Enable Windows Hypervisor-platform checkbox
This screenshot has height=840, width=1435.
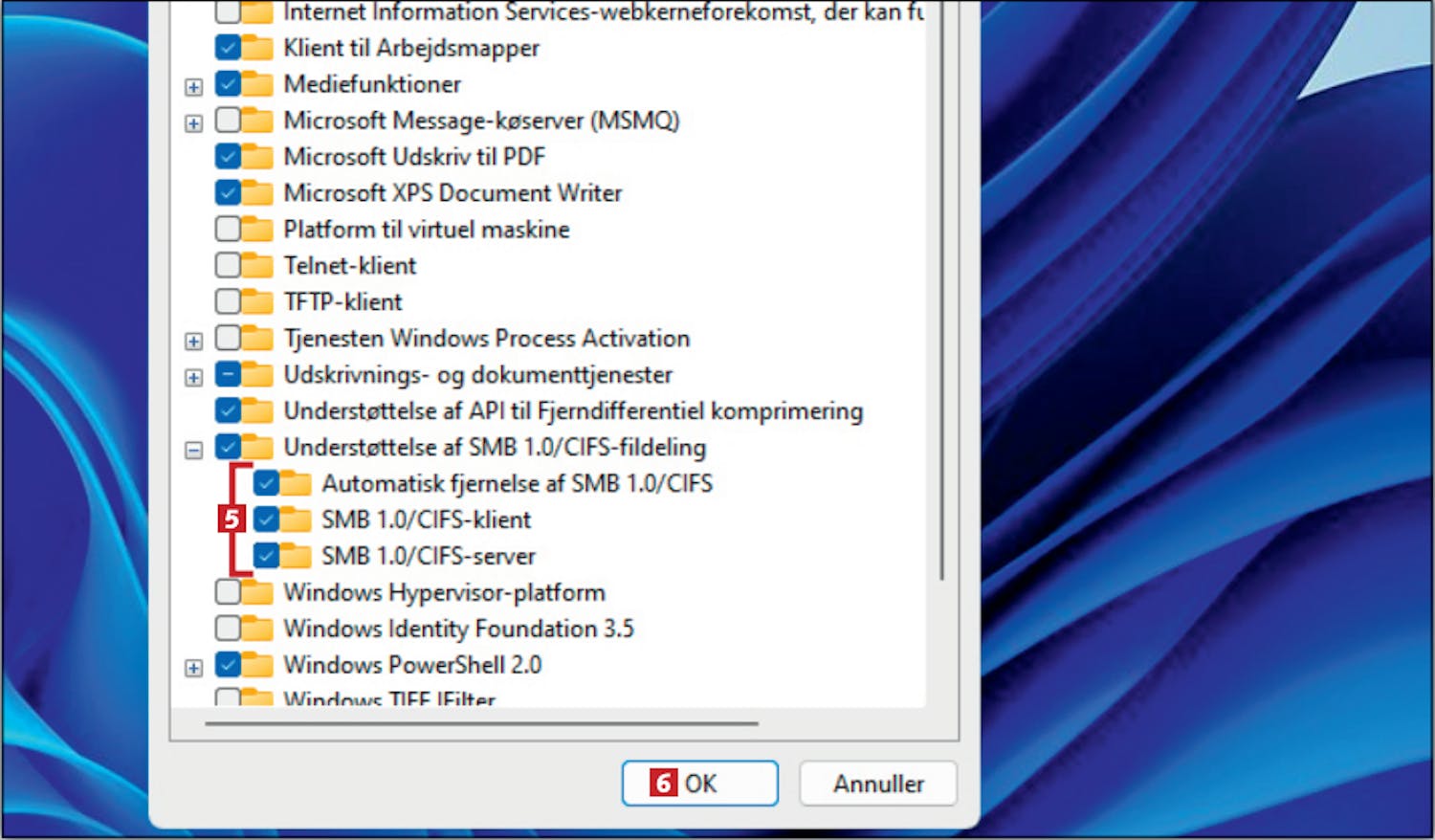pos(228,592)
